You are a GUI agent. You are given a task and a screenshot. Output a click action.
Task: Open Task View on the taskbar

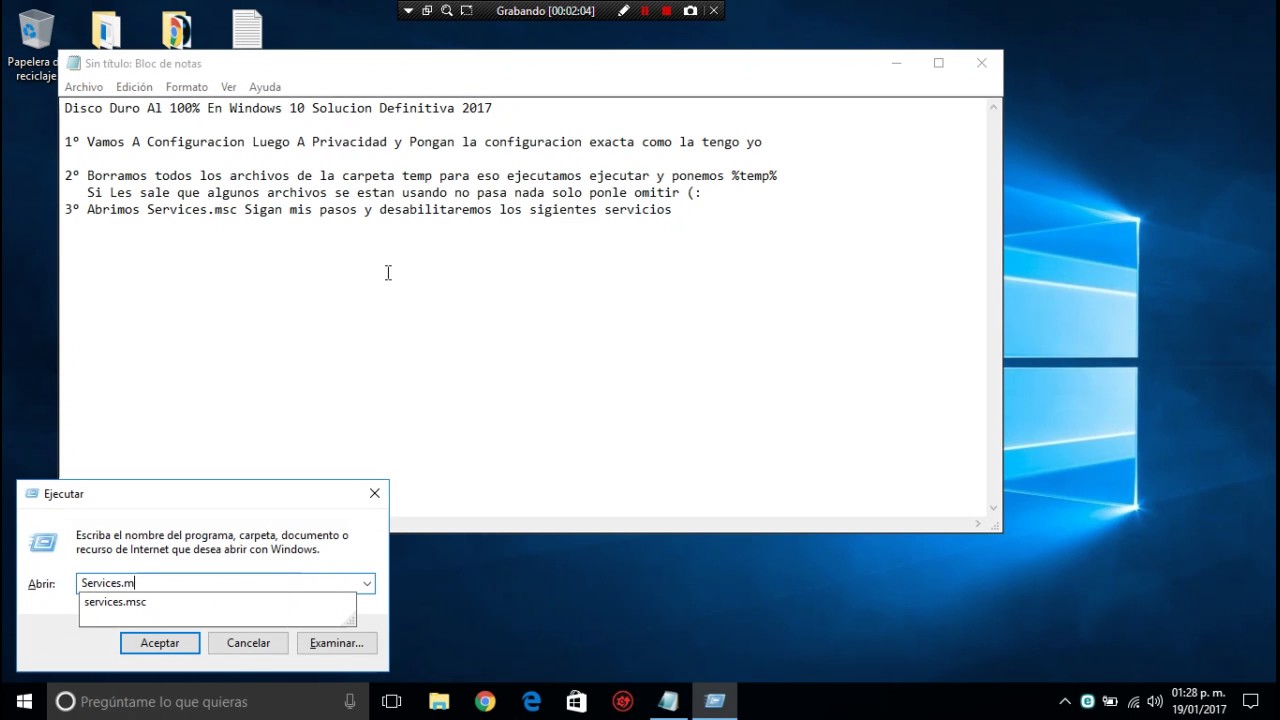[x=392, y=701]
